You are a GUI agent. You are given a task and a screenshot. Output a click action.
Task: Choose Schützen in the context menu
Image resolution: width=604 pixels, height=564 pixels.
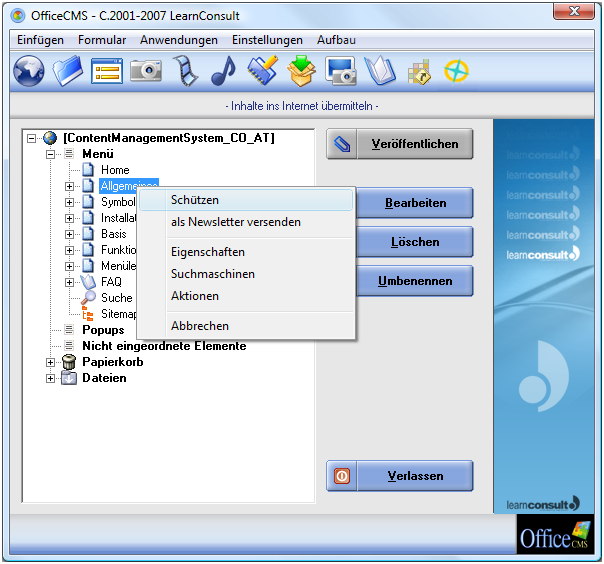(x=246, y=200)
